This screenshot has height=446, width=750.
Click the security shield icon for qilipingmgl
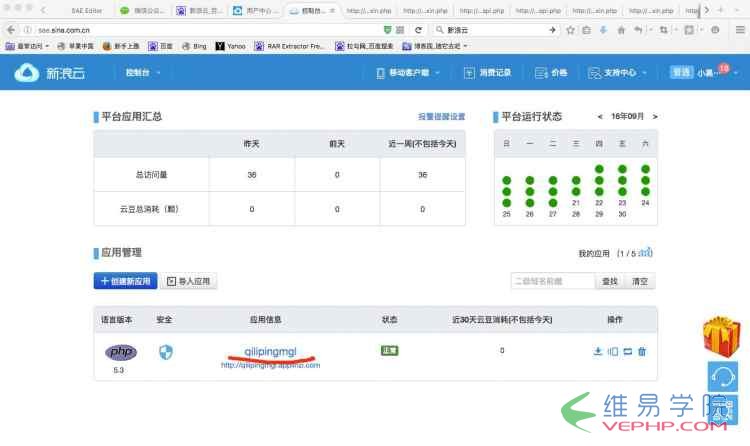coord(165,352)
